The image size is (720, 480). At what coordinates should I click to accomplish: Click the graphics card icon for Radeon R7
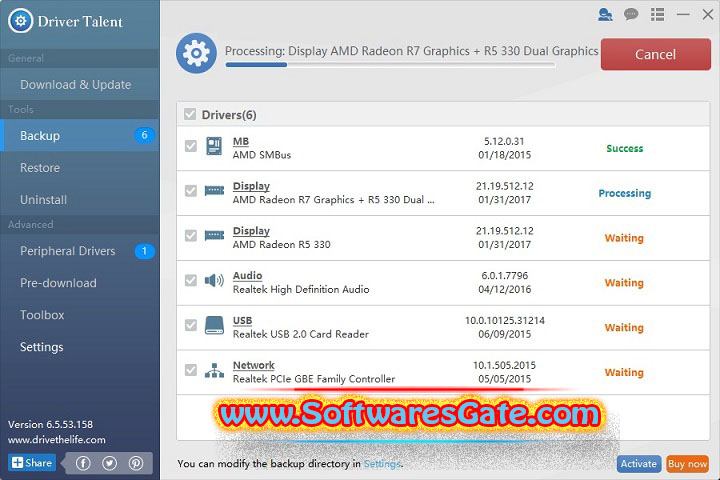pyautogui.click(x=214, y=191)
